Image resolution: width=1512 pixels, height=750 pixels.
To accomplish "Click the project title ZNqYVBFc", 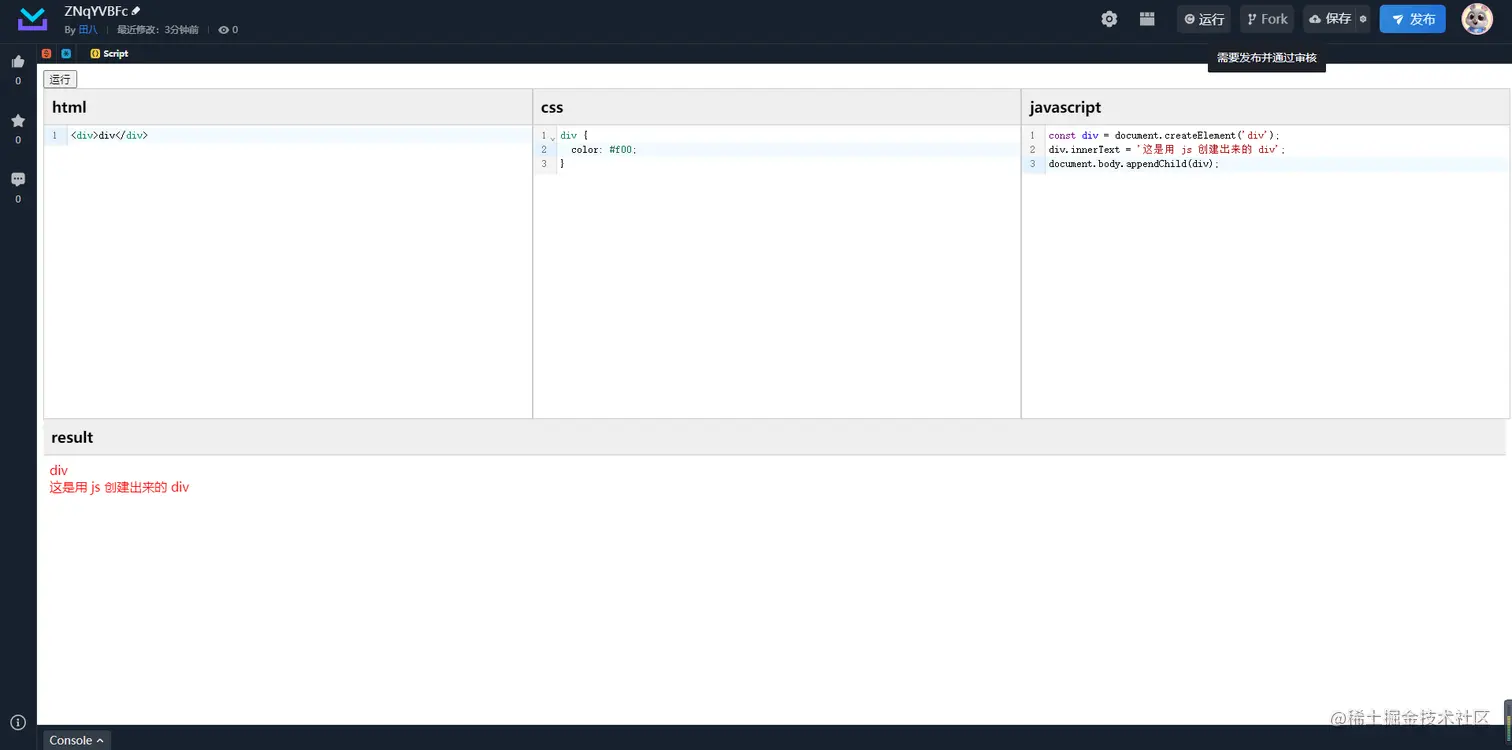I will tap(96, 11).
